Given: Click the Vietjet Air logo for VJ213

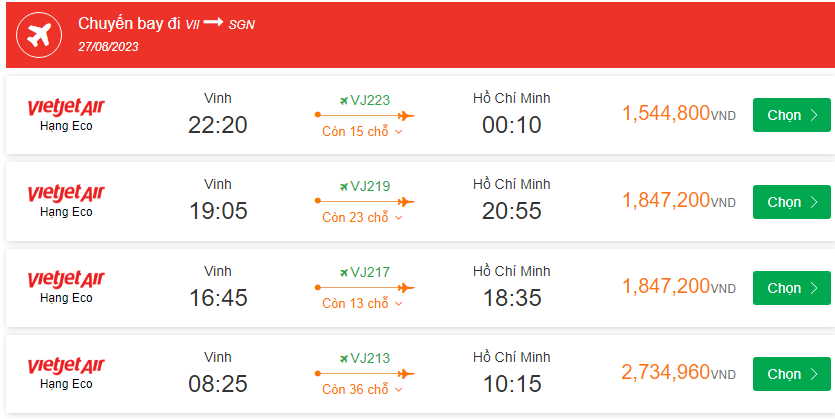Looking at the screenshot, I should click(x=66, y=365).
